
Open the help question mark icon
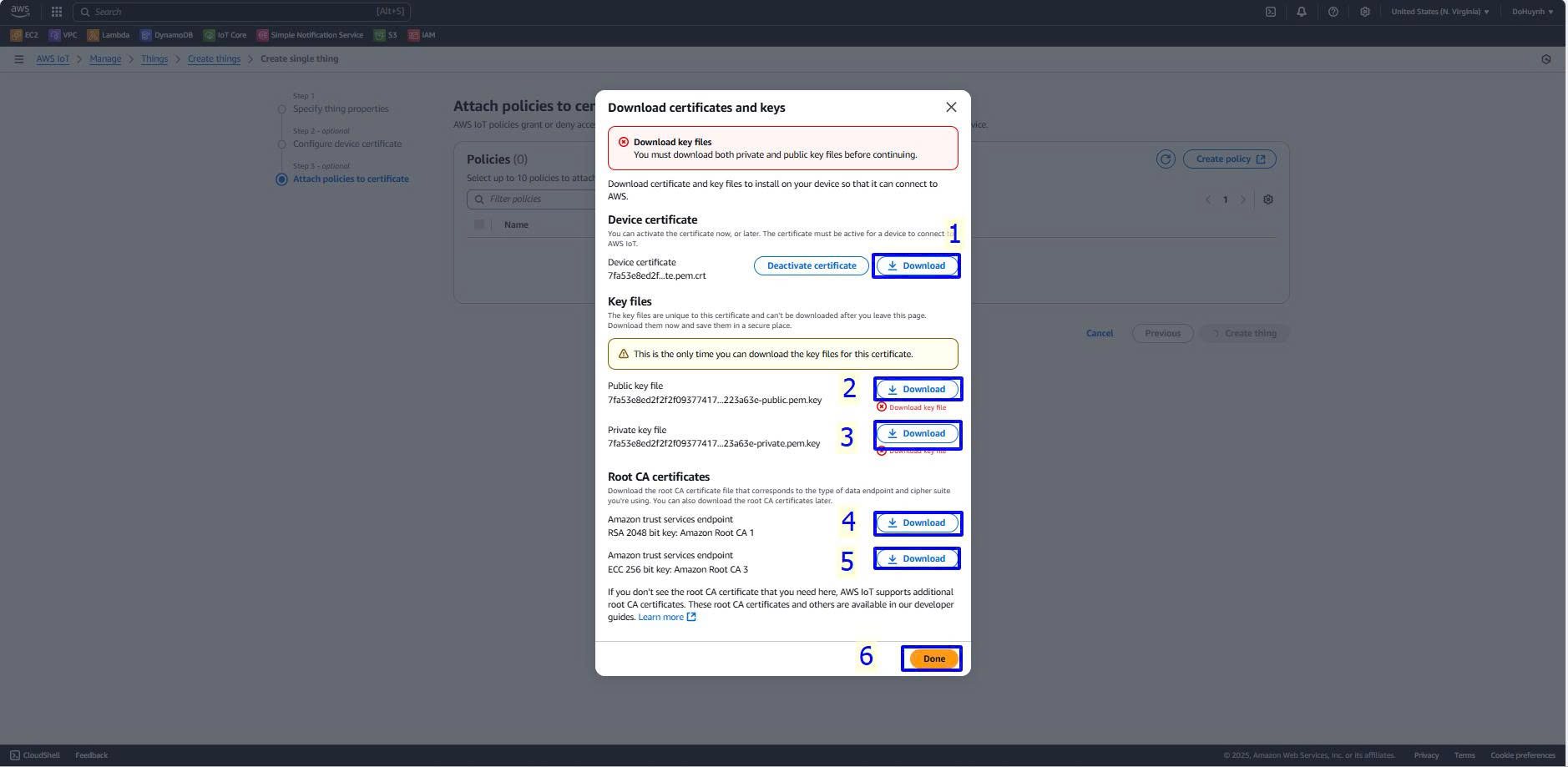(1333, 12)
